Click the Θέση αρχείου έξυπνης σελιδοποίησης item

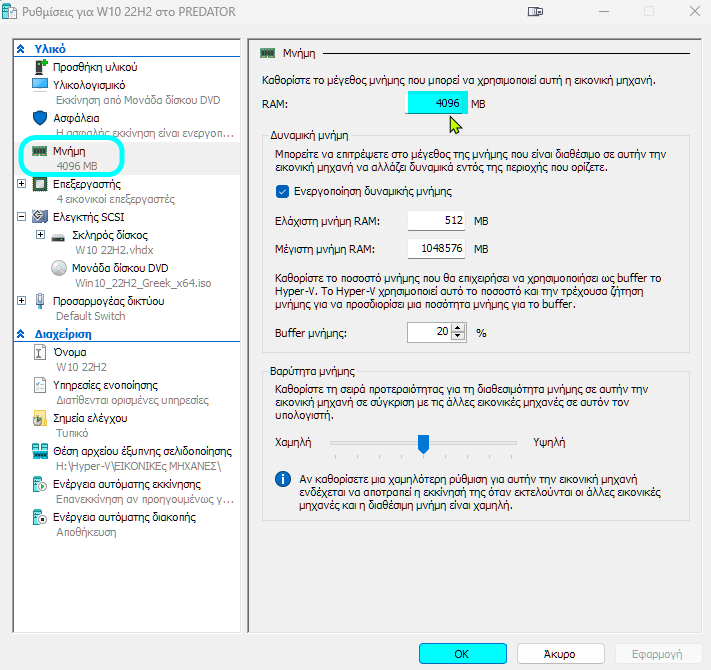tap(142, 452)
